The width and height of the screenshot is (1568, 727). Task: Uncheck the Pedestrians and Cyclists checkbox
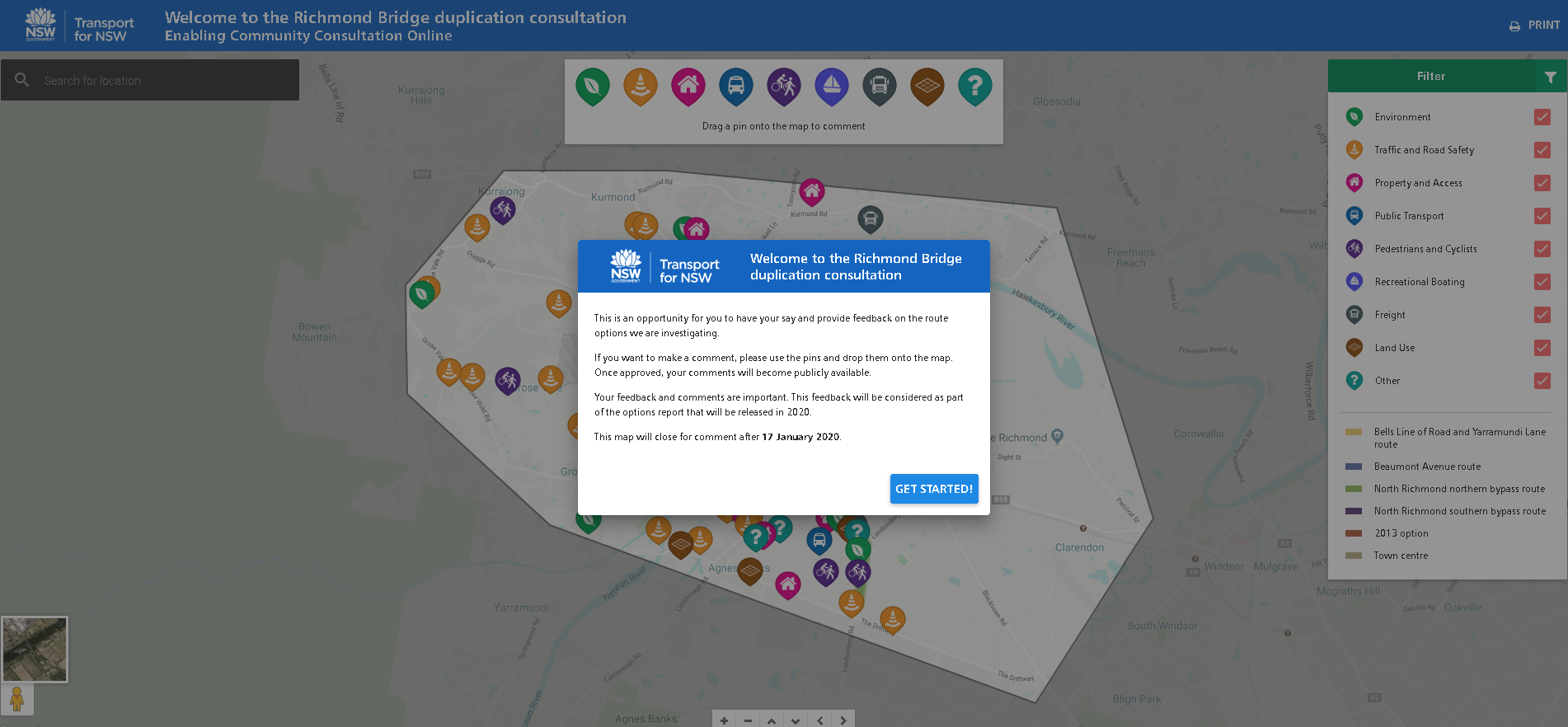coord(1542,249)
